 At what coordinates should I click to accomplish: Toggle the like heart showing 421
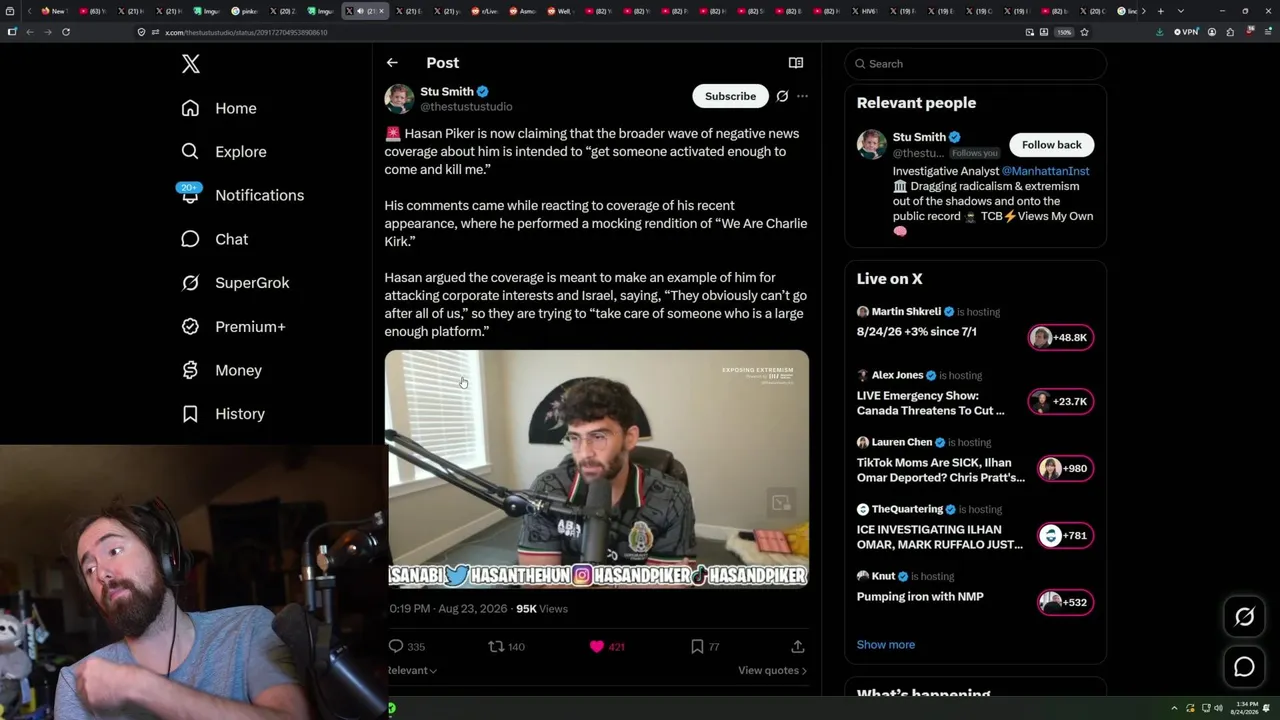click(x=597, y=647)
